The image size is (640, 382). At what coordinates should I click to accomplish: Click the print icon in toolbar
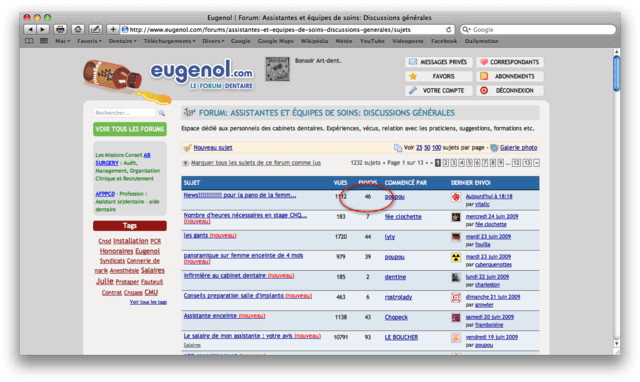[x=60, y=29]
